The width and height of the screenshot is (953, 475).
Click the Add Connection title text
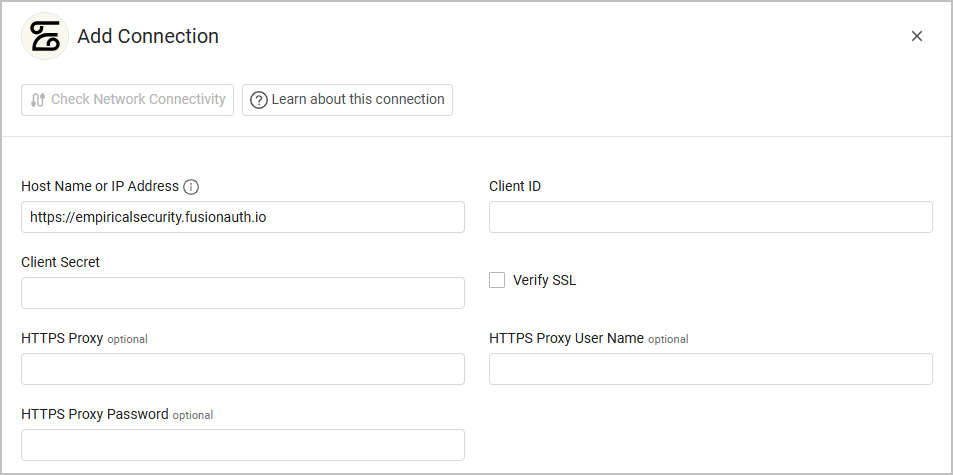coord(148,37)
